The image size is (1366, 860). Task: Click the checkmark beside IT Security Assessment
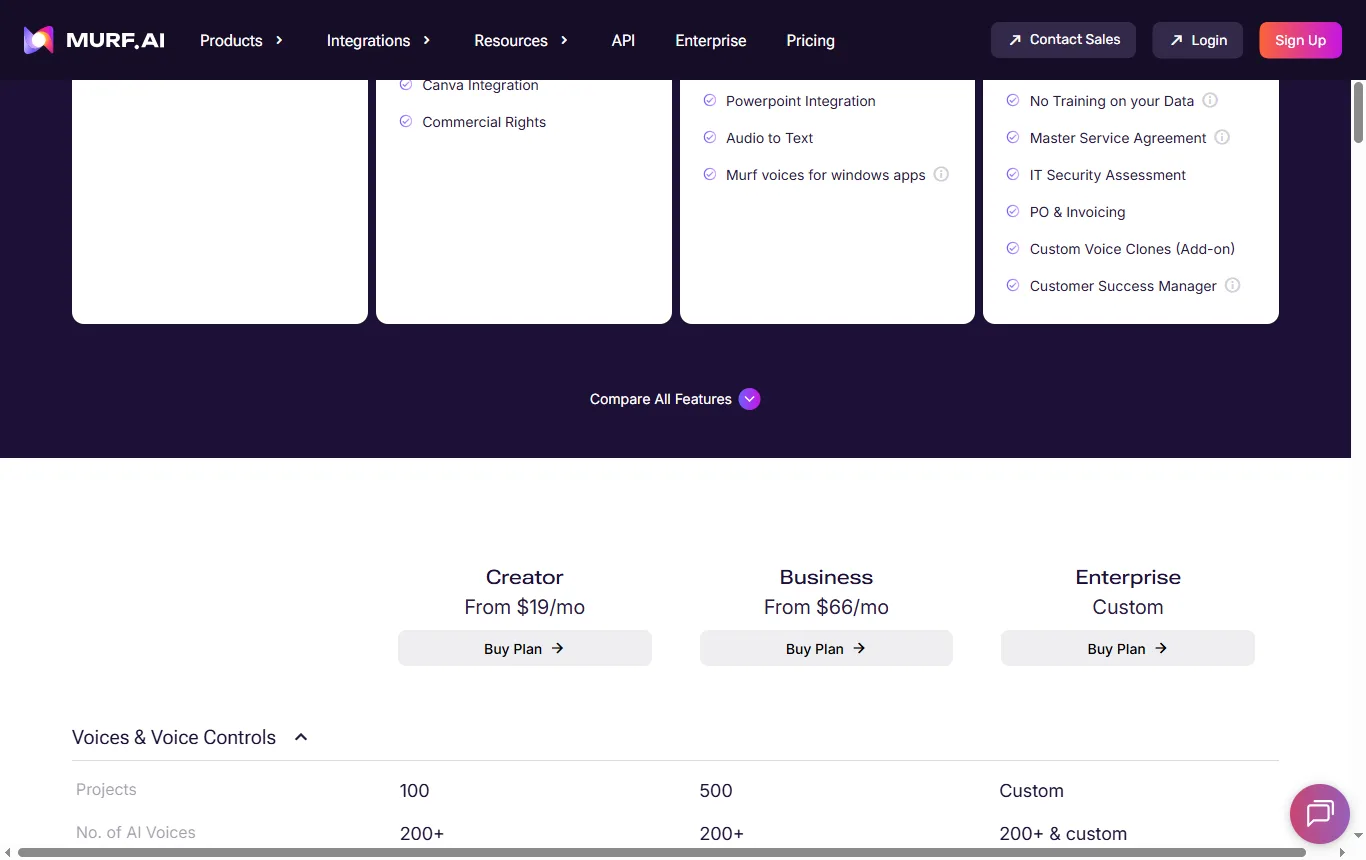click(1013, 174)
